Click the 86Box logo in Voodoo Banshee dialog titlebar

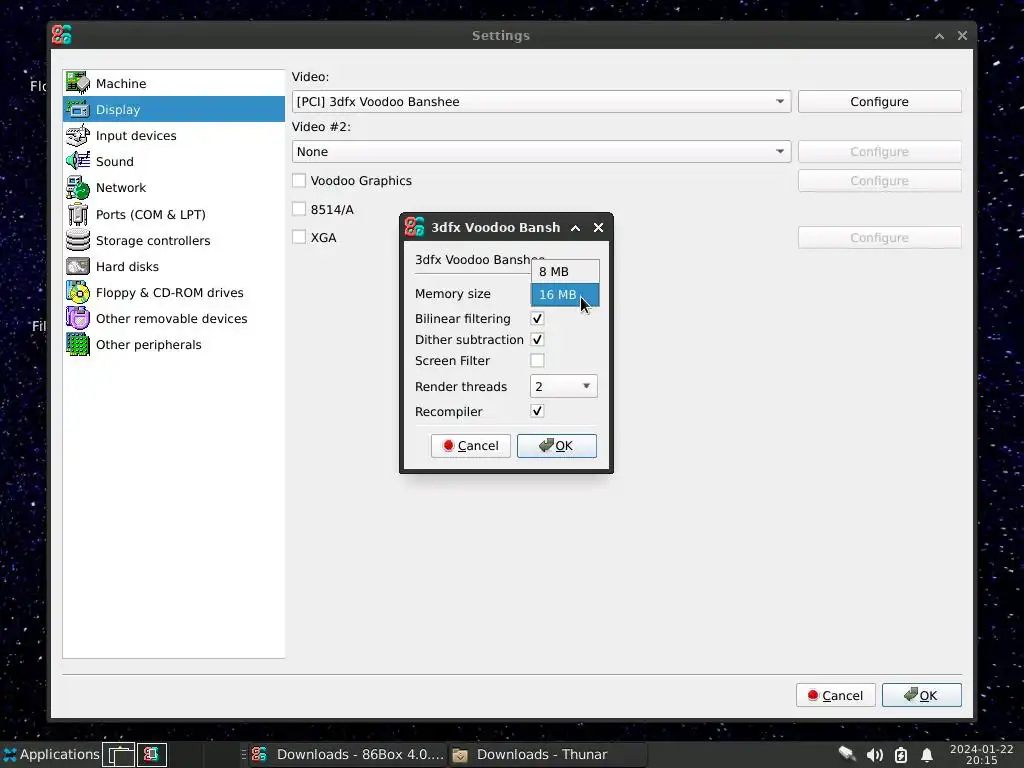[x=414, y=227]
